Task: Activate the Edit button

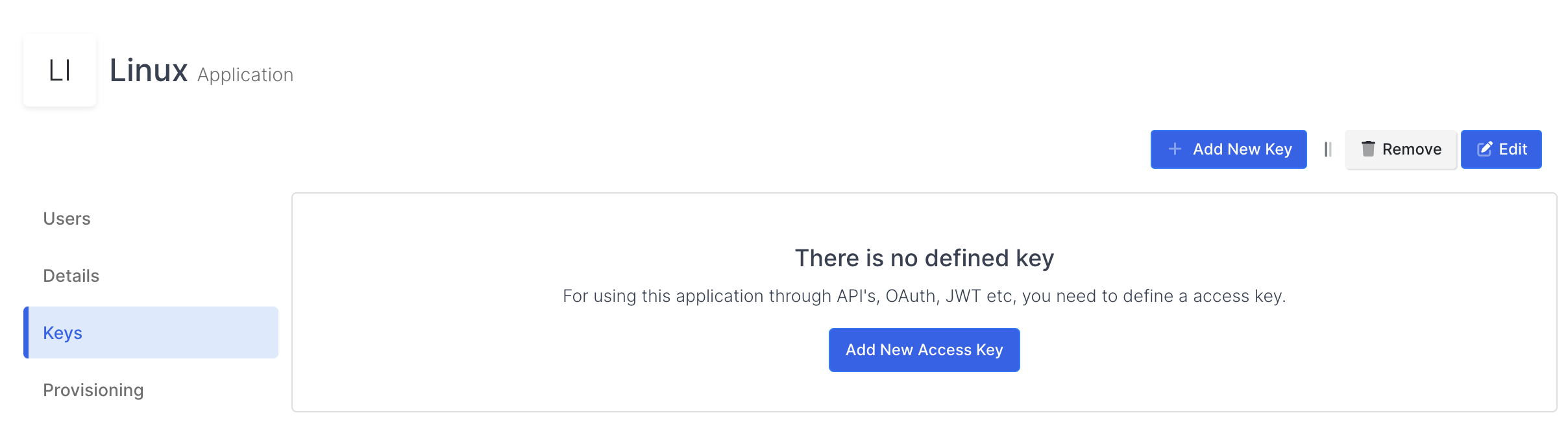Action: pos(1501,149)
